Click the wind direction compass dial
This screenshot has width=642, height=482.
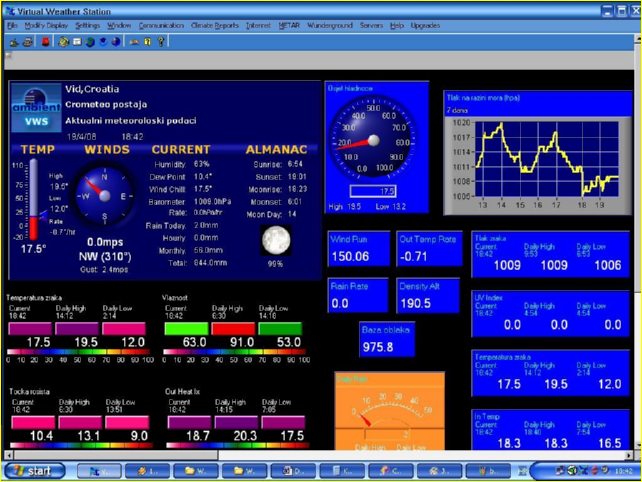tap(105, 196)
